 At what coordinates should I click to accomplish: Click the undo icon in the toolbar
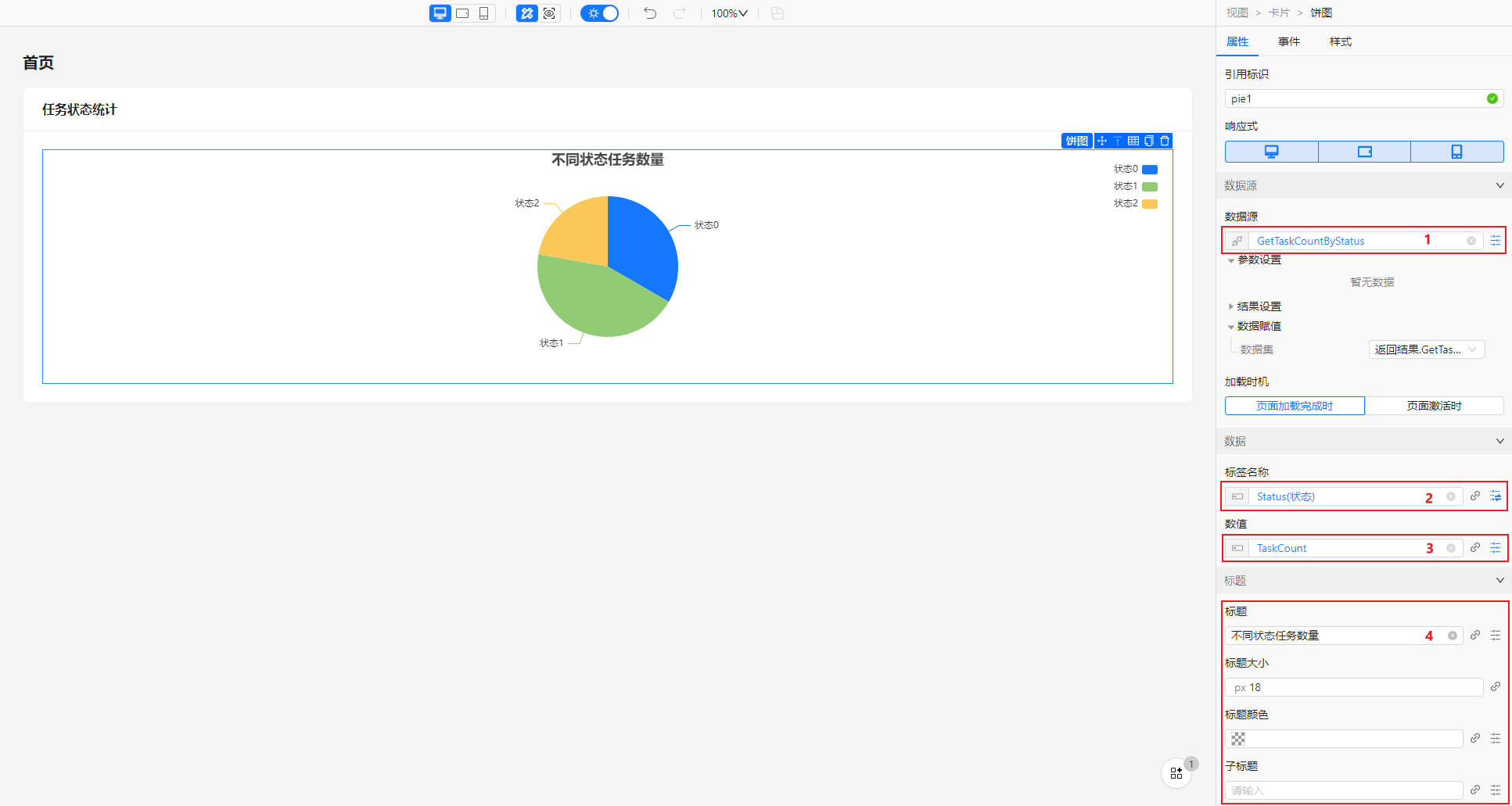pos(649,13)
